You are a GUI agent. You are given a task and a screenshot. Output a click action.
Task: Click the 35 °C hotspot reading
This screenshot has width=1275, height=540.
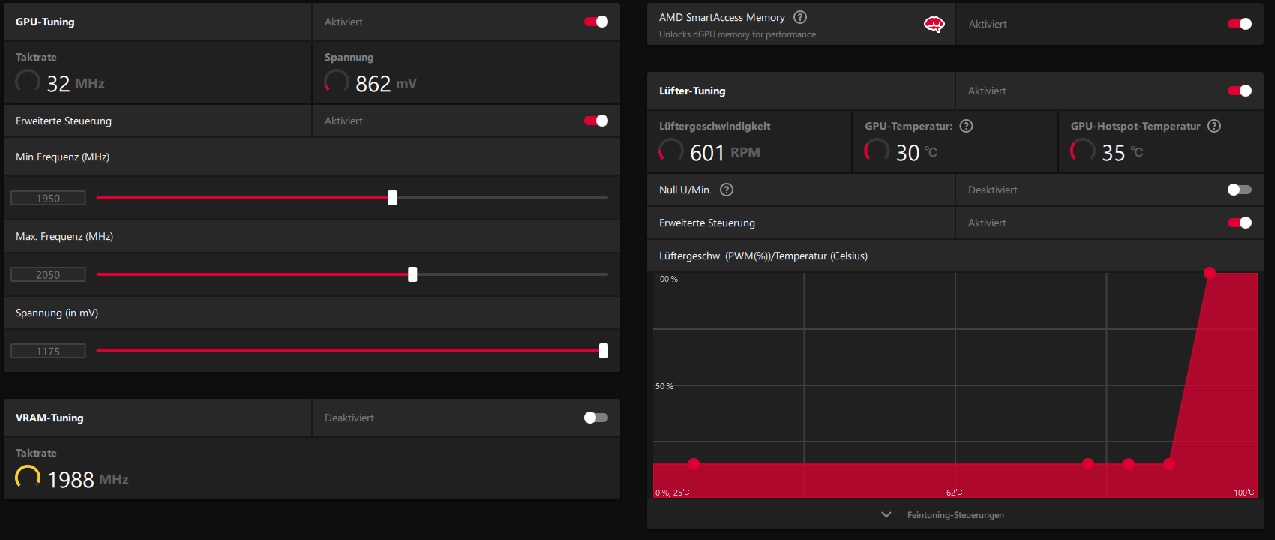[1122, 152]
